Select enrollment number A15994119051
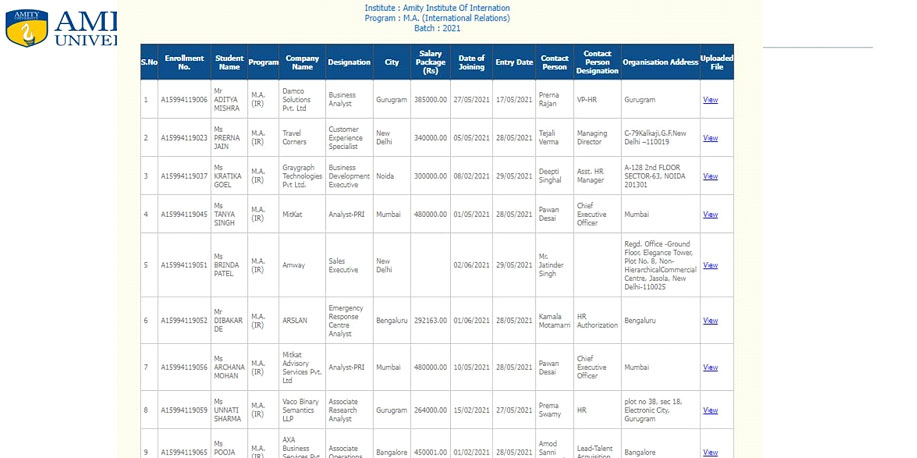The width and height of the screenshot is (917, 458). 184,265
